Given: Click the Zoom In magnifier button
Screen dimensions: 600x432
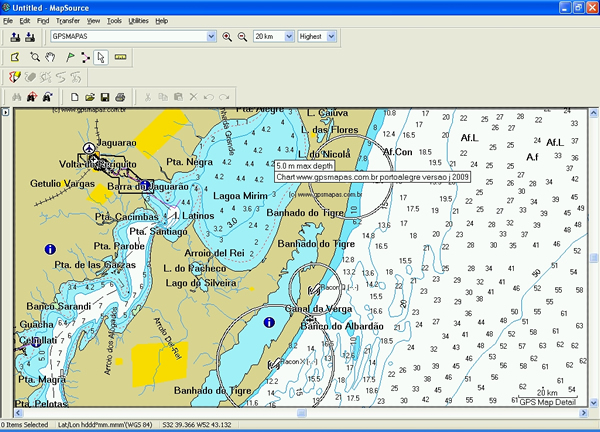Looking at the screenshot, I should pos(227,37).
